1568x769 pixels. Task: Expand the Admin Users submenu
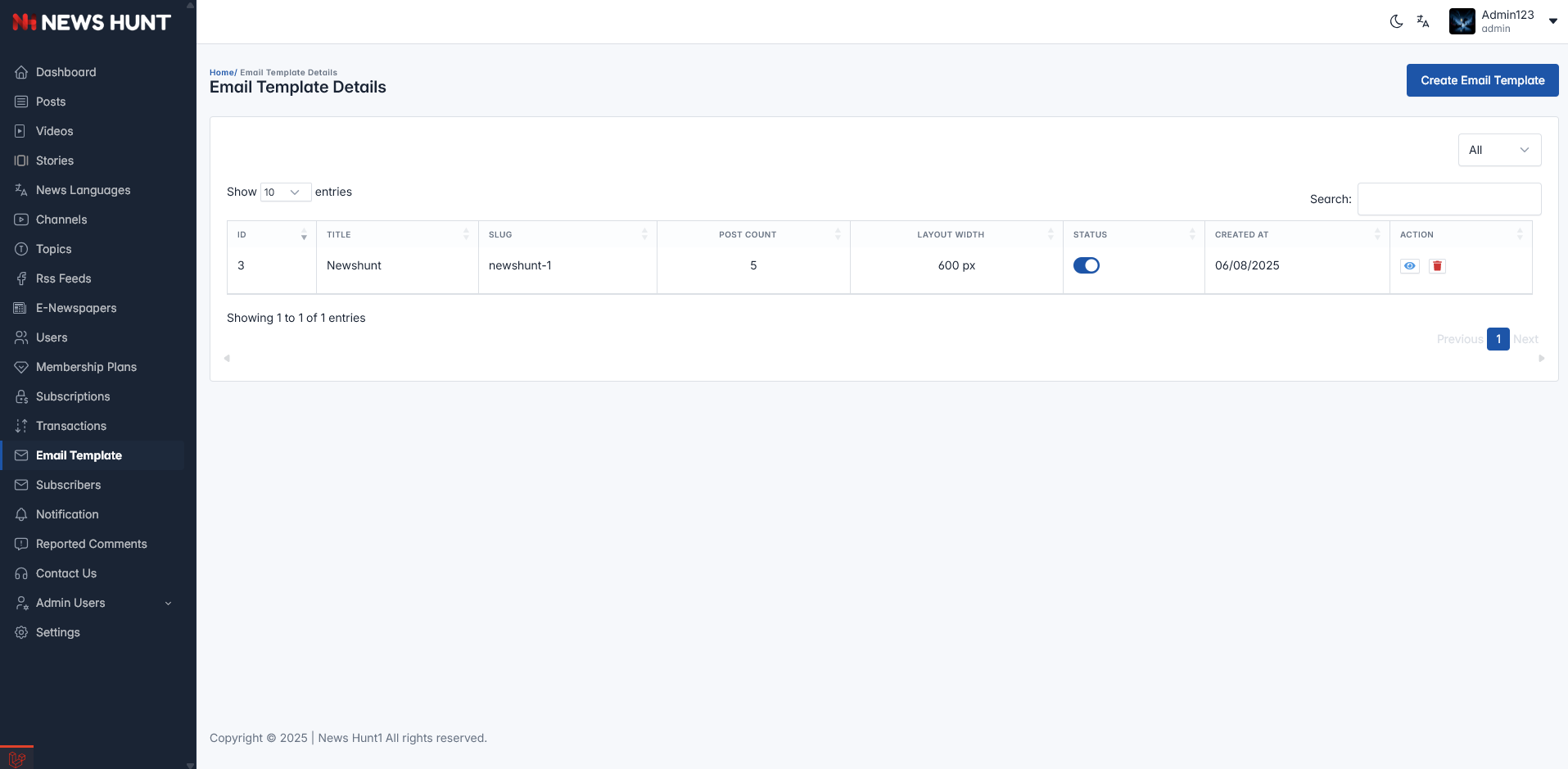tap(169, 604)
